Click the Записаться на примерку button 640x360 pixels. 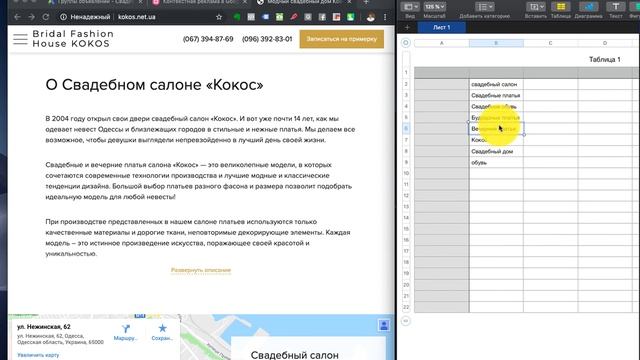(342, 39)
